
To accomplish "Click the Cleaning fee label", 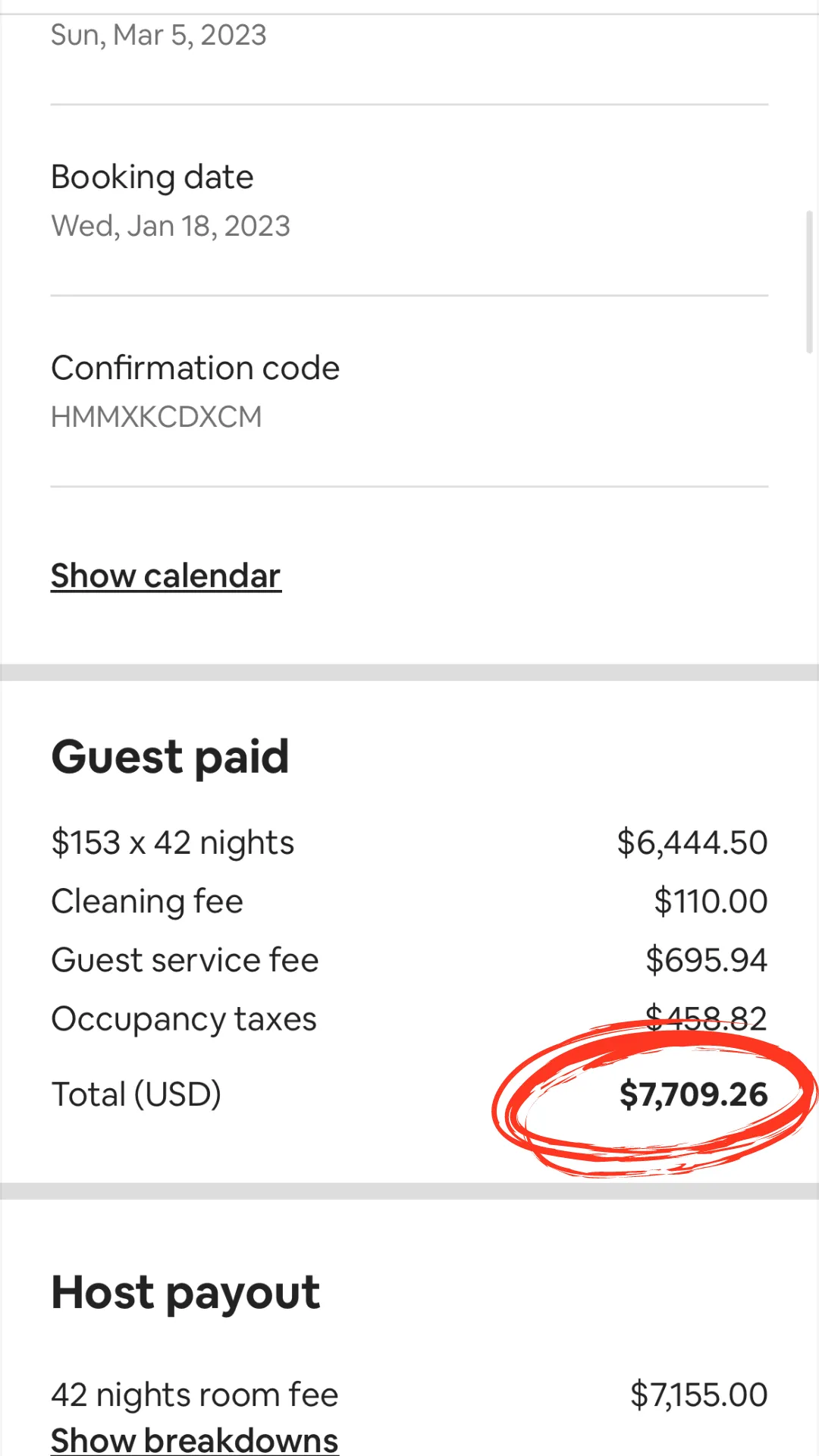I will click(x=147, y=902).
